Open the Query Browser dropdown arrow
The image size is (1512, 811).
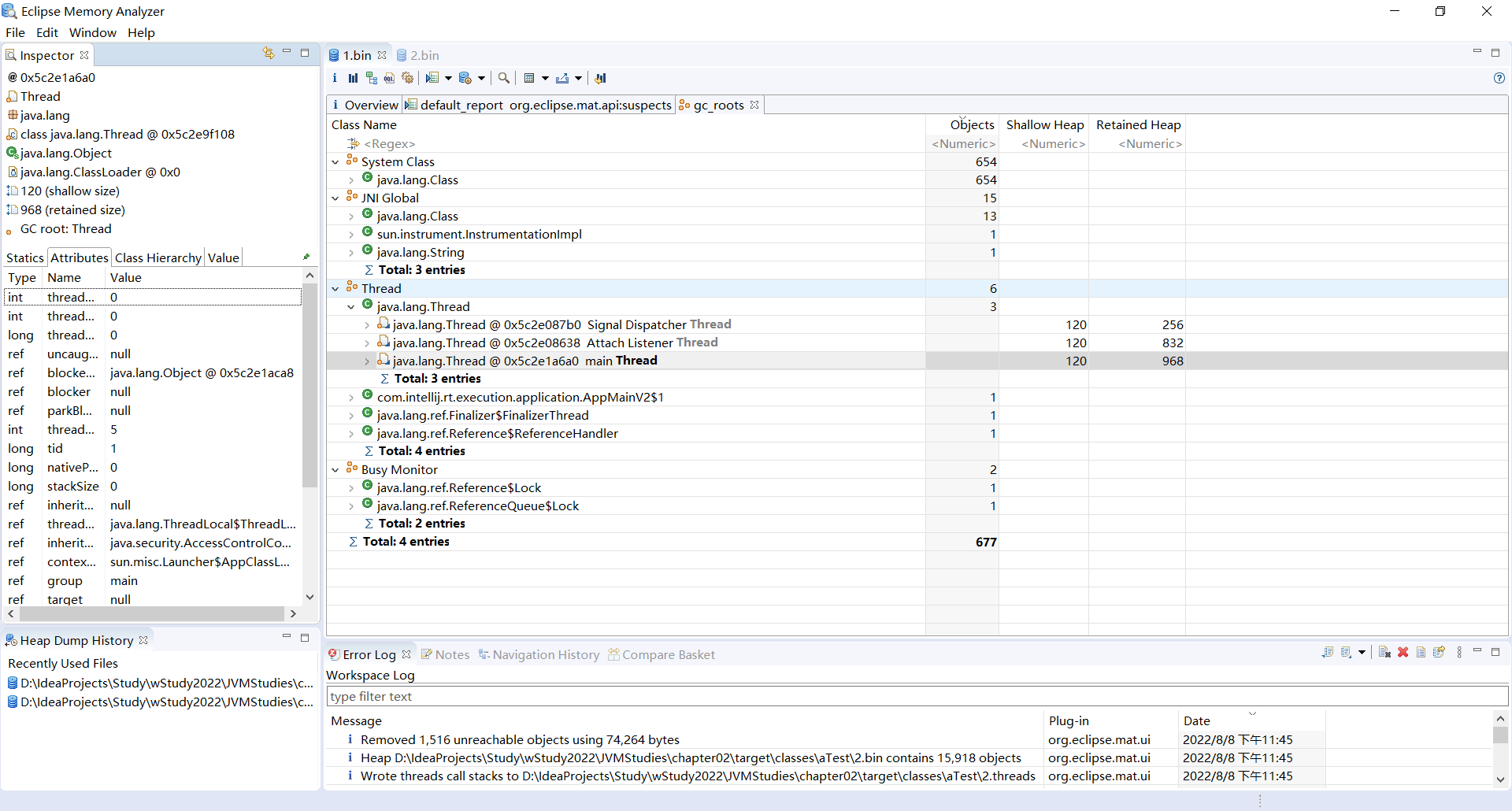[448, 78]
